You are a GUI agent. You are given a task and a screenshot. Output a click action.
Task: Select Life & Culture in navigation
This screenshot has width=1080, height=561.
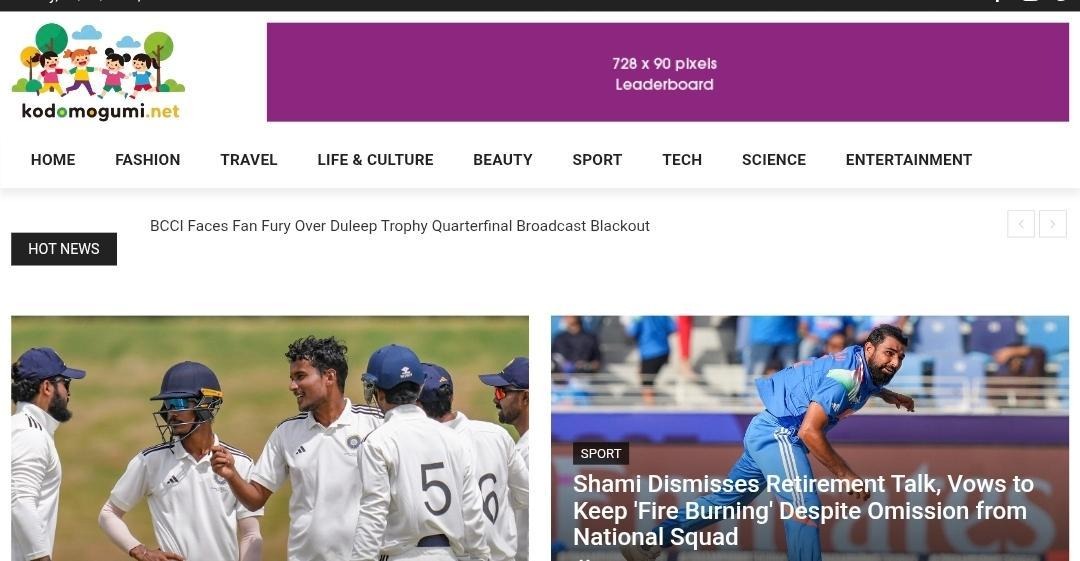point(375,160)
